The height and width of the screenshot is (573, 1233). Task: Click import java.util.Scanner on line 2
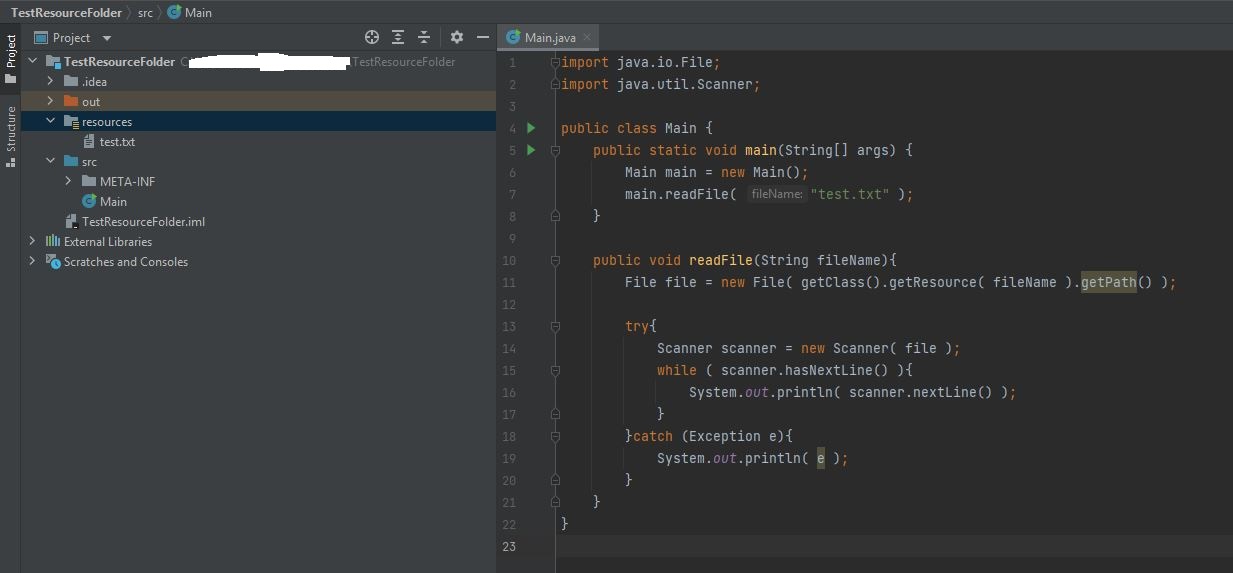point(660,84)
